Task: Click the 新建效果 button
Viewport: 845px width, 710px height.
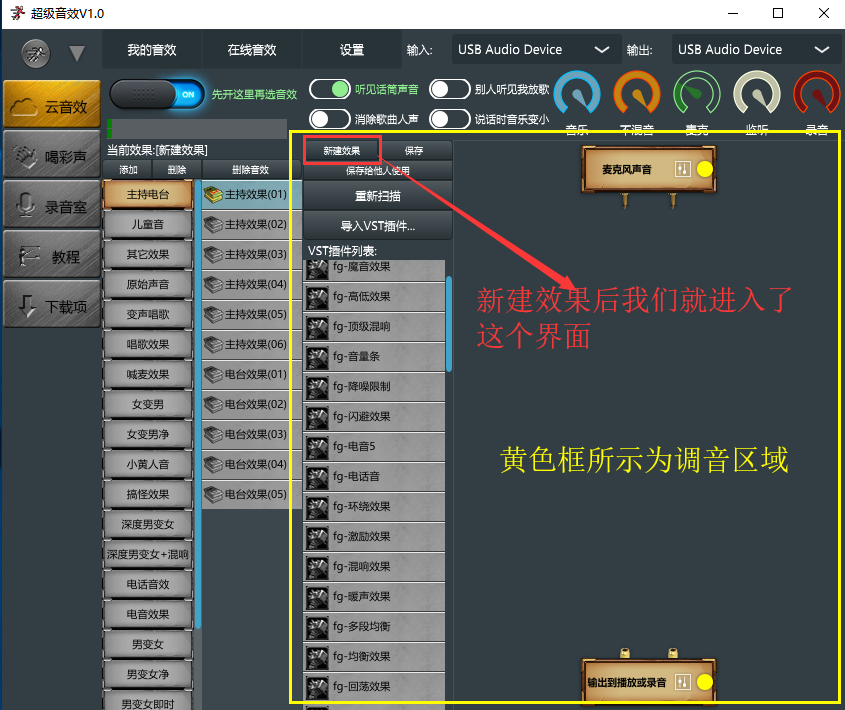Action: [x=342, y=150]
